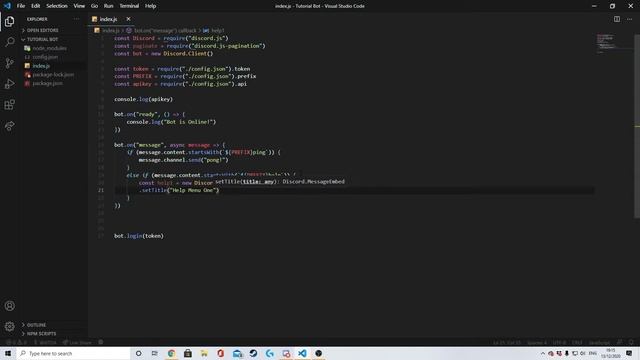Open package-lock.json in the explorer

tap(54, 75)
